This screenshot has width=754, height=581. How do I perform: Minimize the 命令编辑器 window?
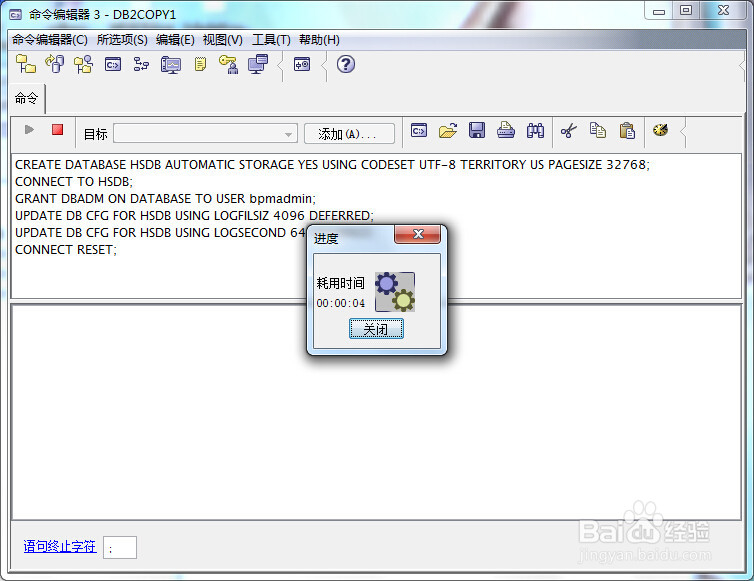[659, 11]
